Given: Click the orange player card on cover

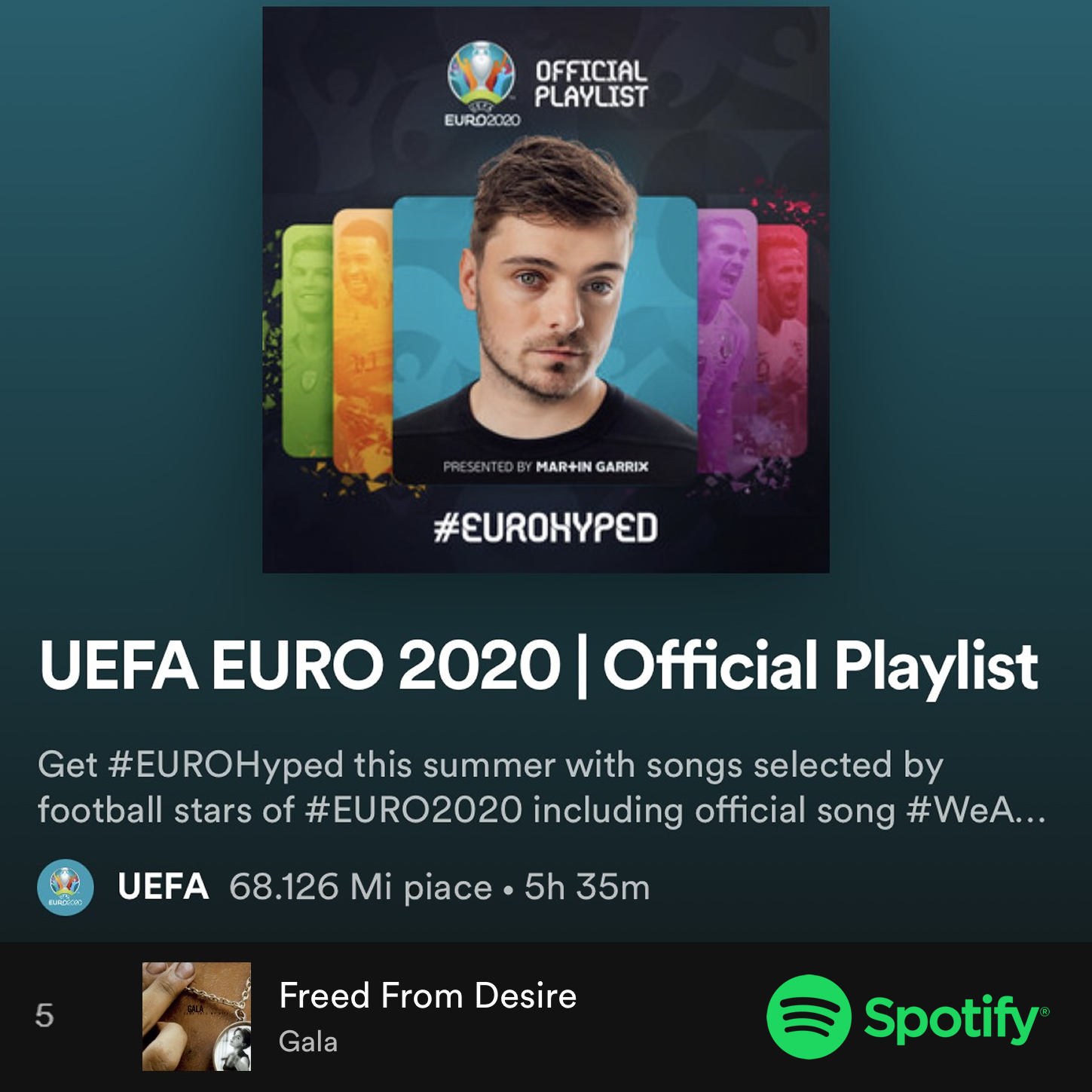Looking at the screenshot, I should (x=362, y=341).
